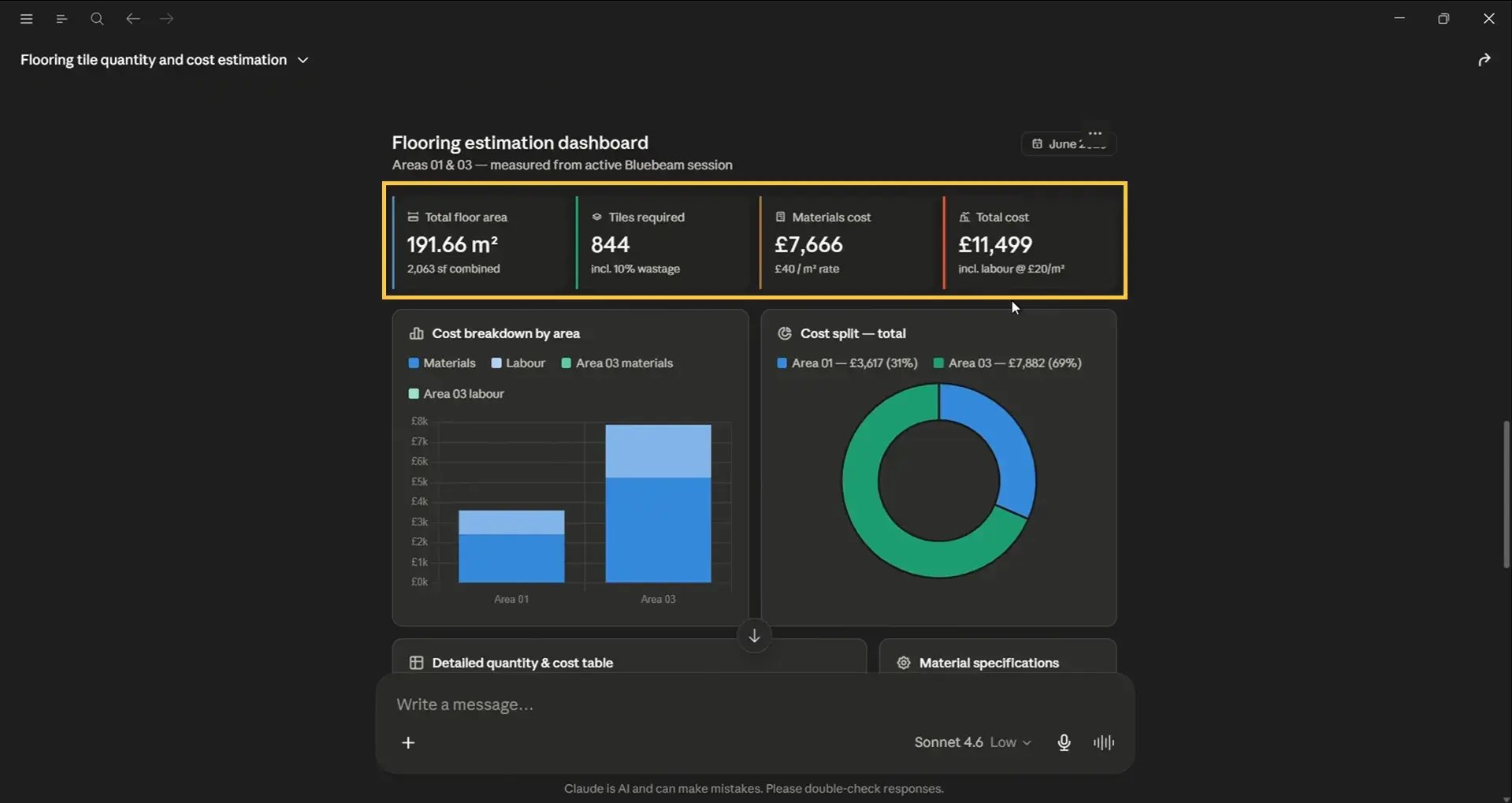This screenshot has height=803, width=1512.
Task: Click the share arrow icon
Action: (1484, 60)
